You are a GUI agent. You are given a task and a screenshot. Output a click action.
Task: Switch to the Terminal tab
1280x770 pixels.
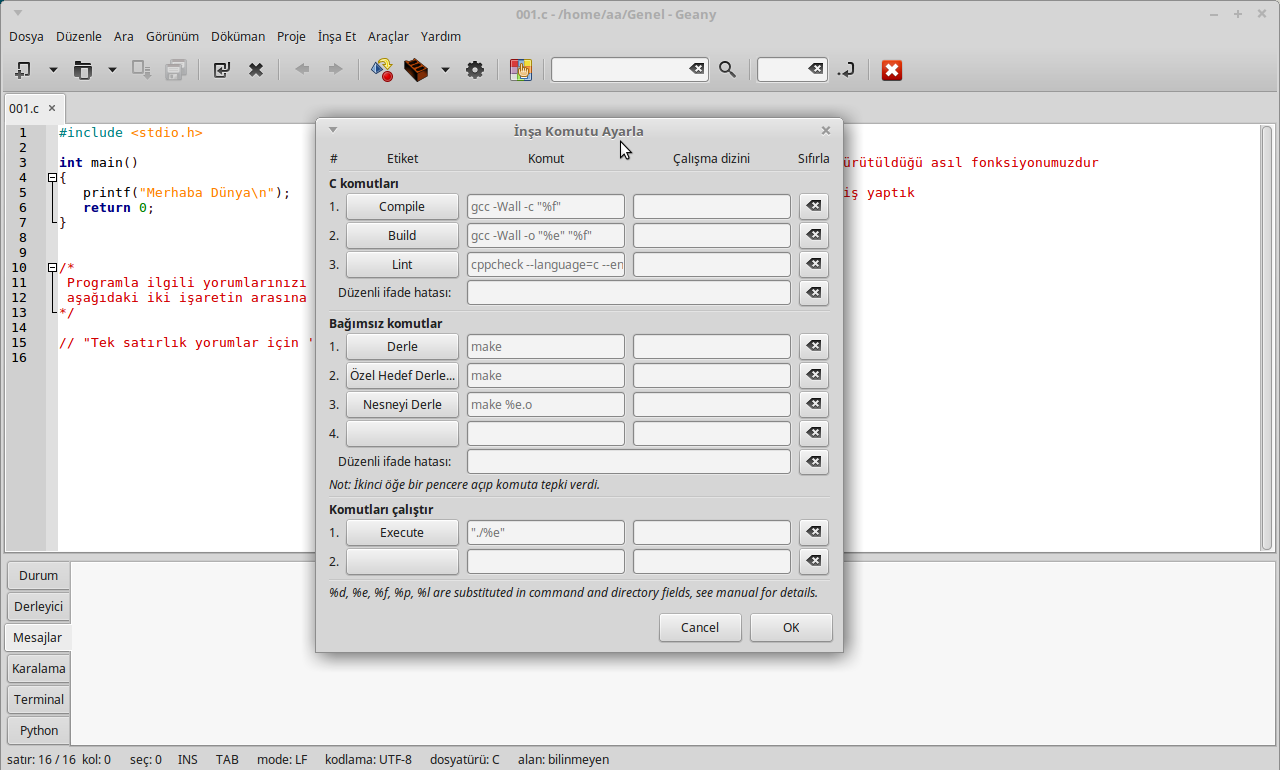point(39,699)
